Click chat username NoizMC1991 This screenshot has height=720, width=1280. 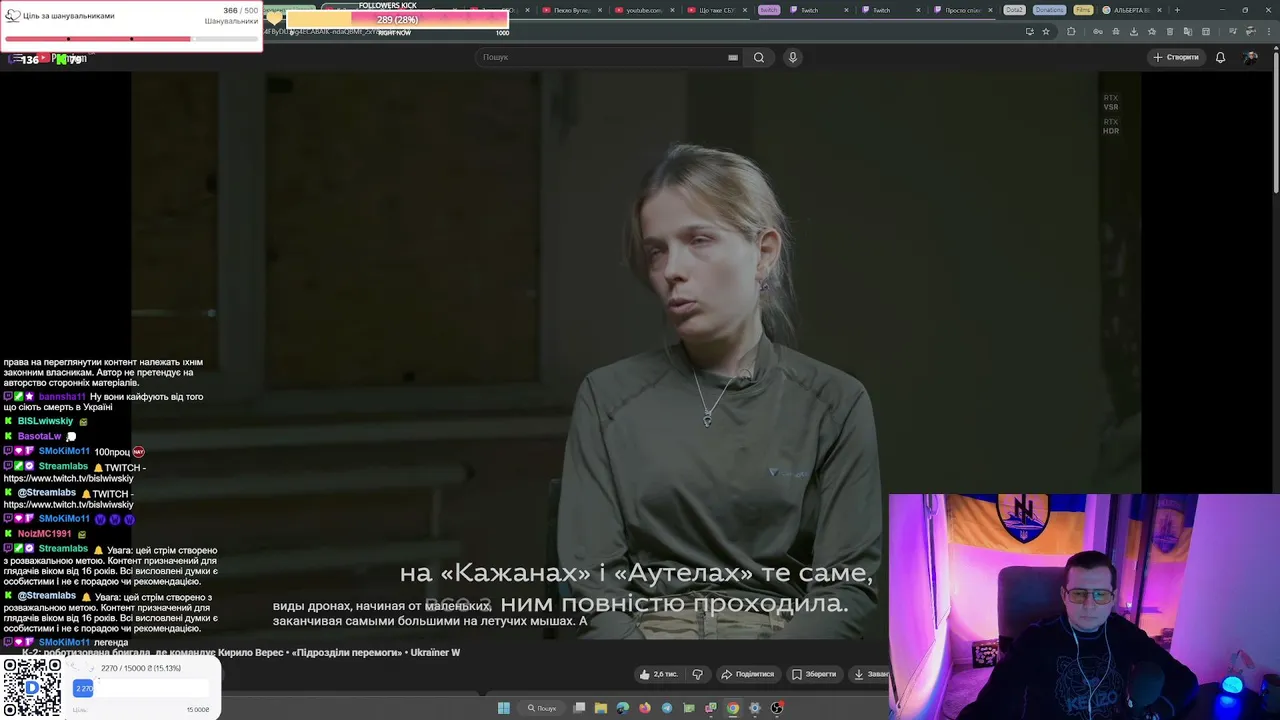pyautogui.click(x=44, y=534)
